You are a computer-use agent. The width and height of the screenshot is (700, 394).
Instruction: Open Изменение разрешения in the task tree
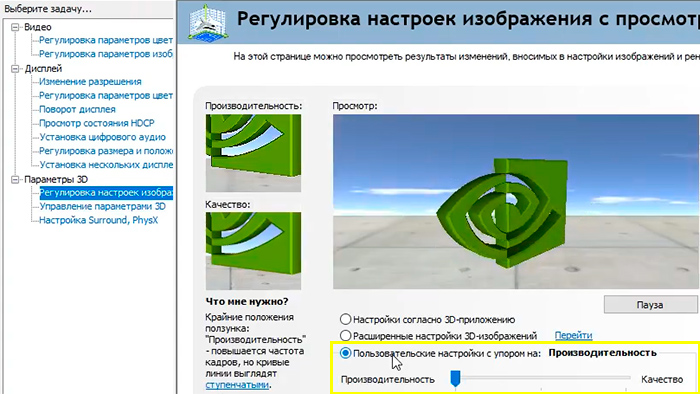(x=90, y=82)
